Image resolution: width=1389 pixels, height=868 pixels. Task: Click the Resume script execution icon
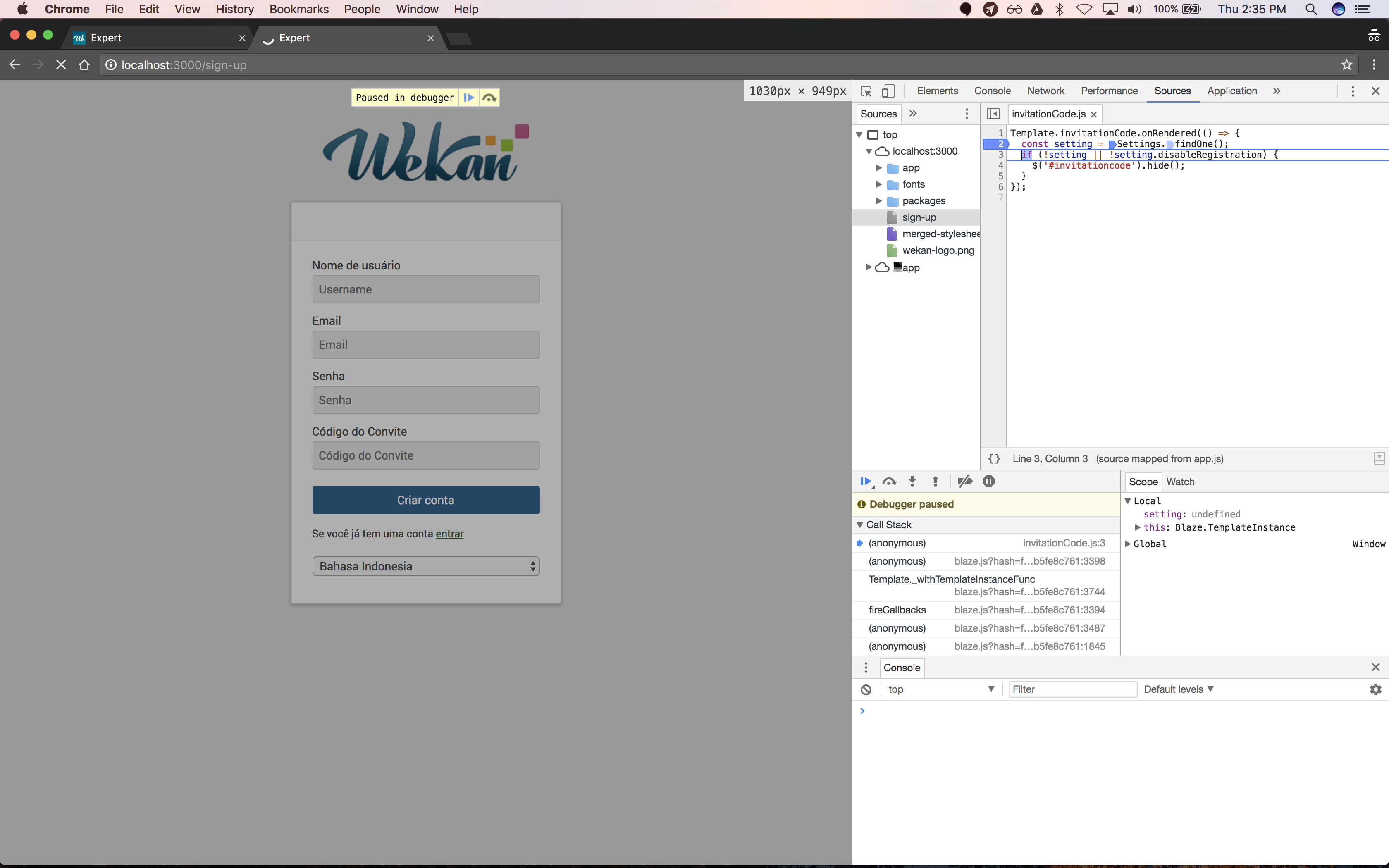point(866,481)
